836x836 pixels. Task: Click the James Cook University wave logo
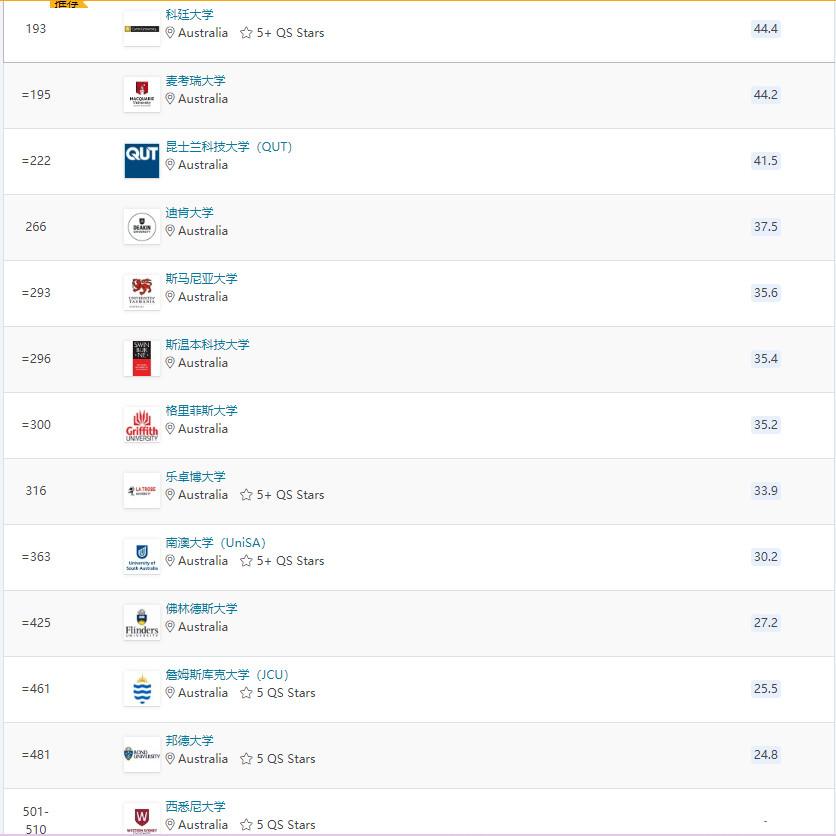point(142,688)
